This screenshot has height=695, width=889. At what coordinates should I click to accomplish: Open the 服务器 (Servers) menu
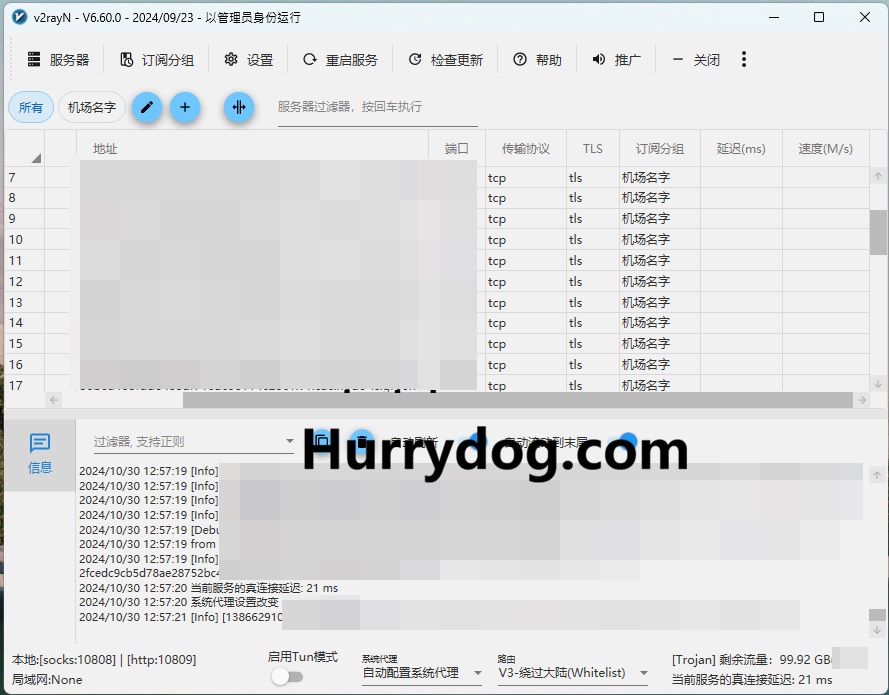[58, 60]
